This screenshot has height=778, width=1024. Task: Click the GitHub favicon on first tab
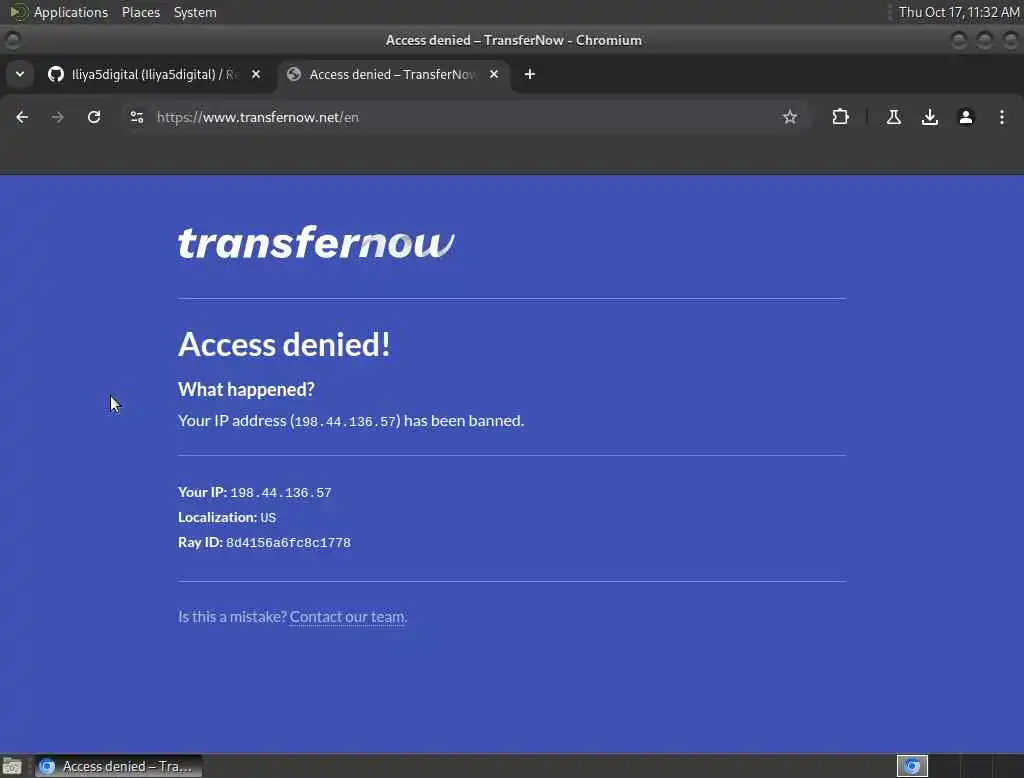coord(56,74)
